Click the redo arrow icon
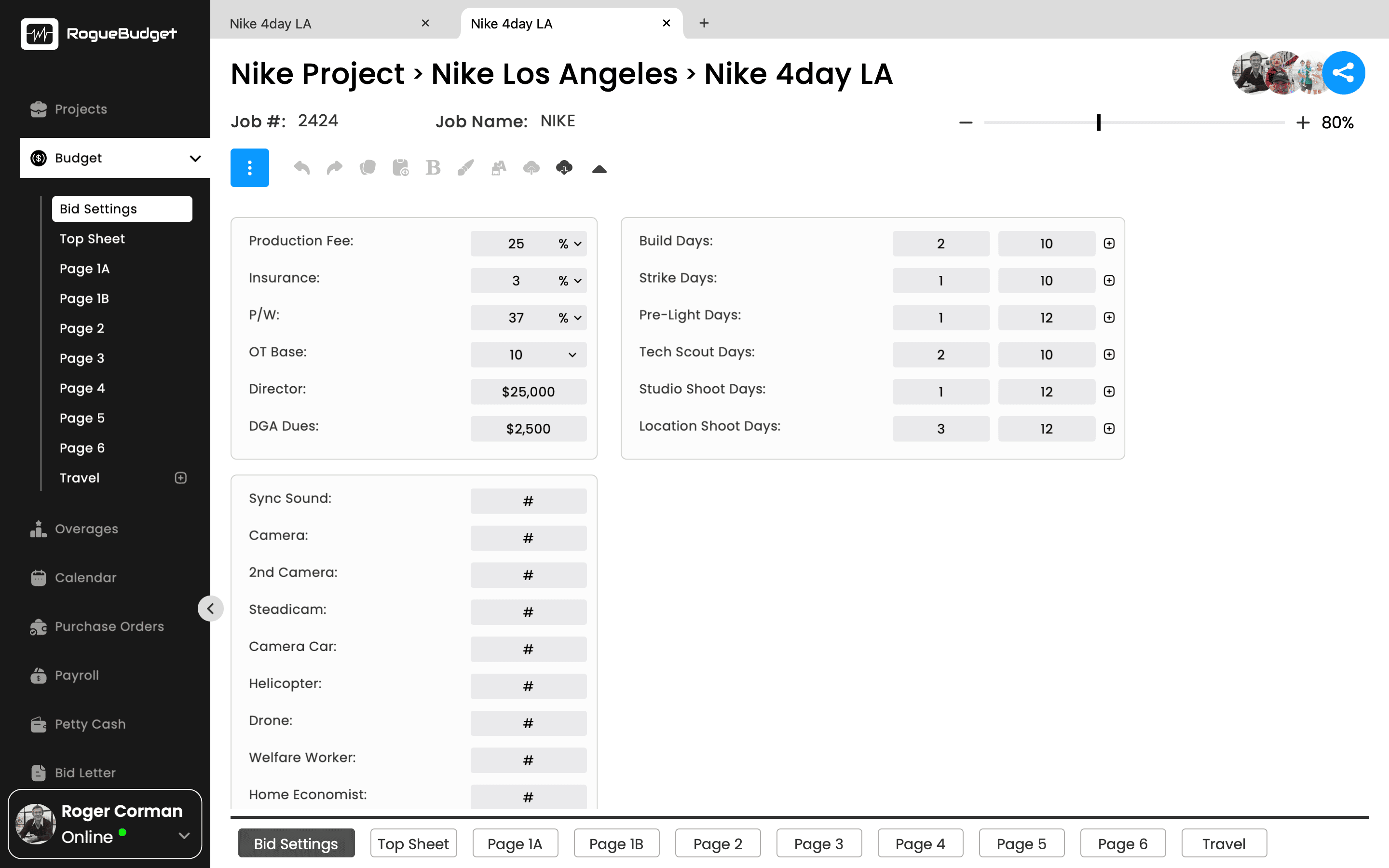This screenshot has width=1389, height=868. coord(335,168)
